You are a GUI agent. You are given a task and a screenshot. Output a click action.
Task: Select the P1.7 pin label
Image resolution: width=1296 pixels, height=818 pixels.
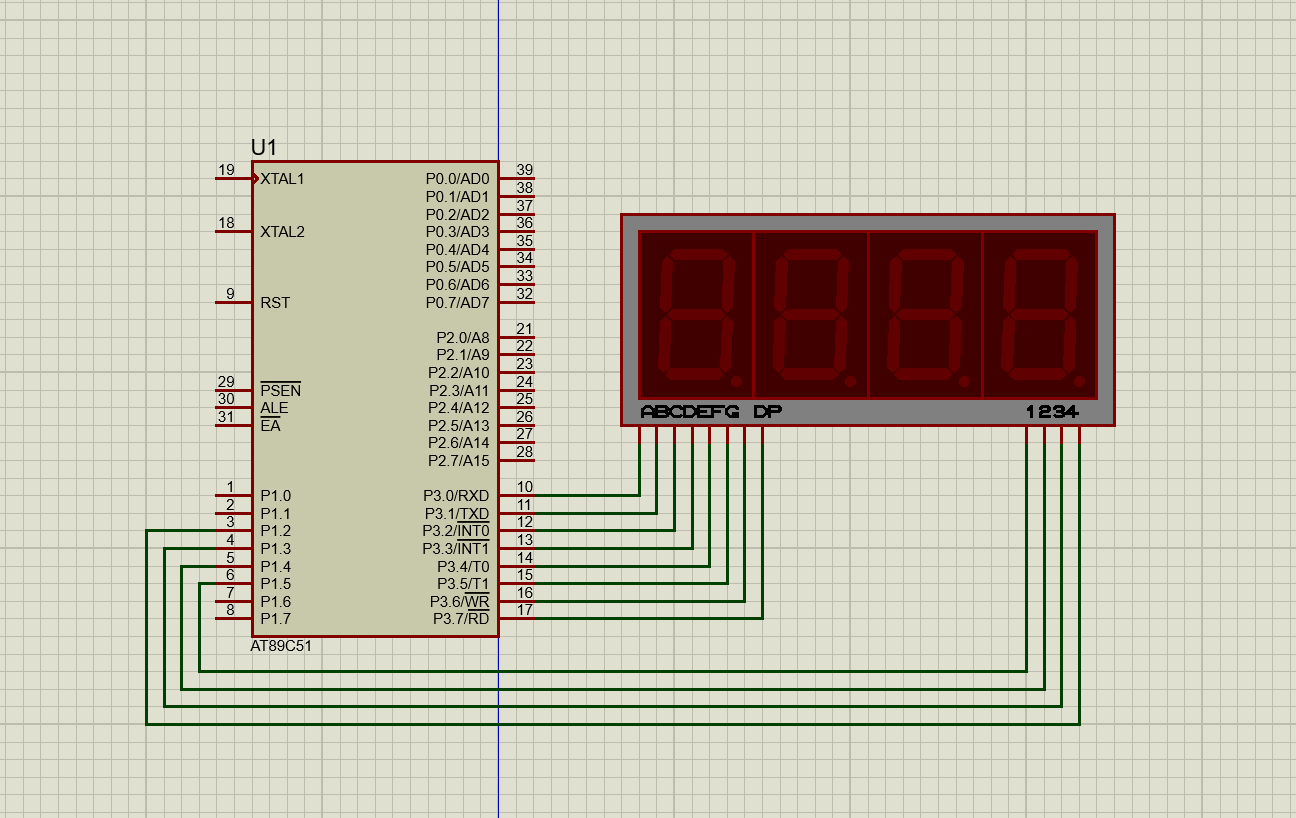(276, 619)
